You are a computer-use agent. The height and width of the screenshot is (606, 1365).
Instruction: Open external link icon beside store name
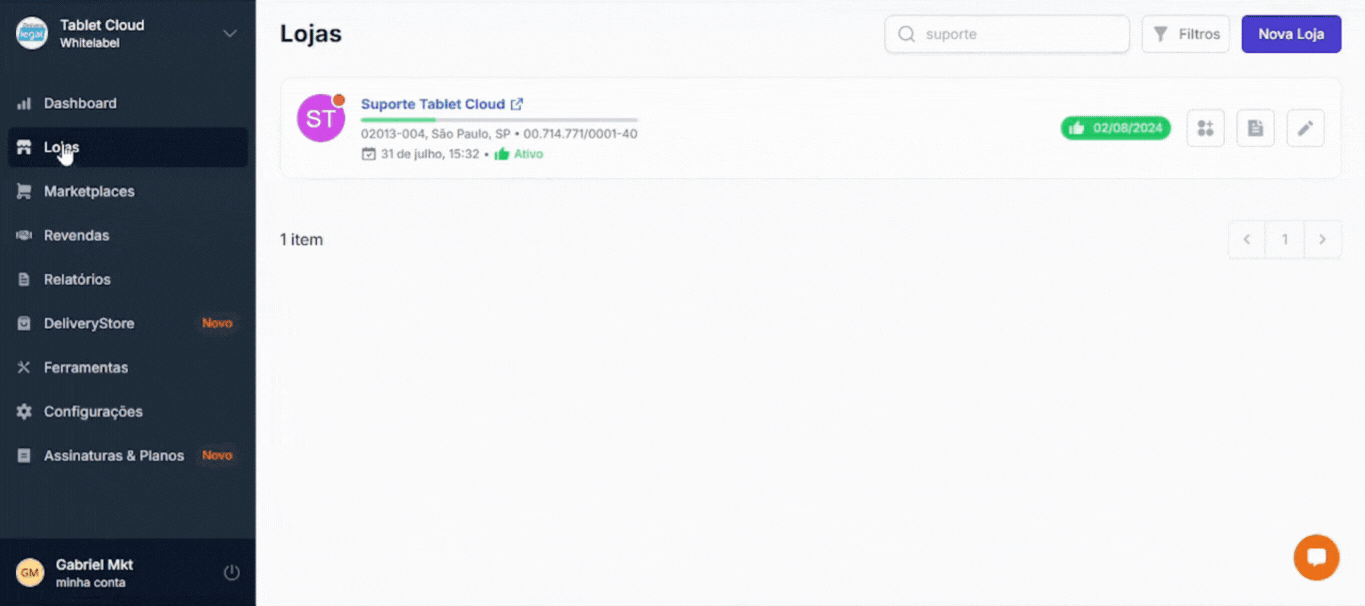pyautogui.click(x=517, y=104)
